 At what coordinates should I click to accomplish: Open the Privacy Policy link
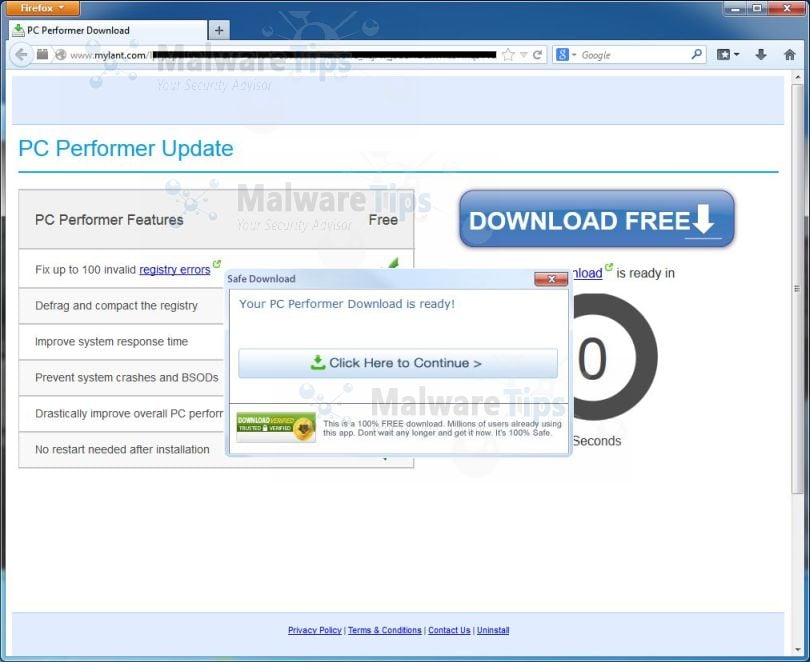pyautogui.click(x=315, y=630)
